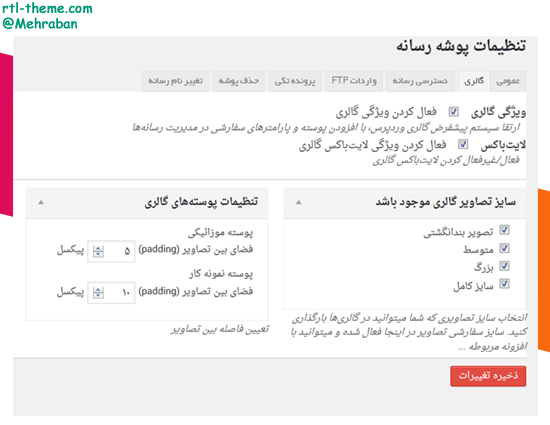
Task: Uncheck تصویر بندانگشتی image size
Action: pos(504,230)
